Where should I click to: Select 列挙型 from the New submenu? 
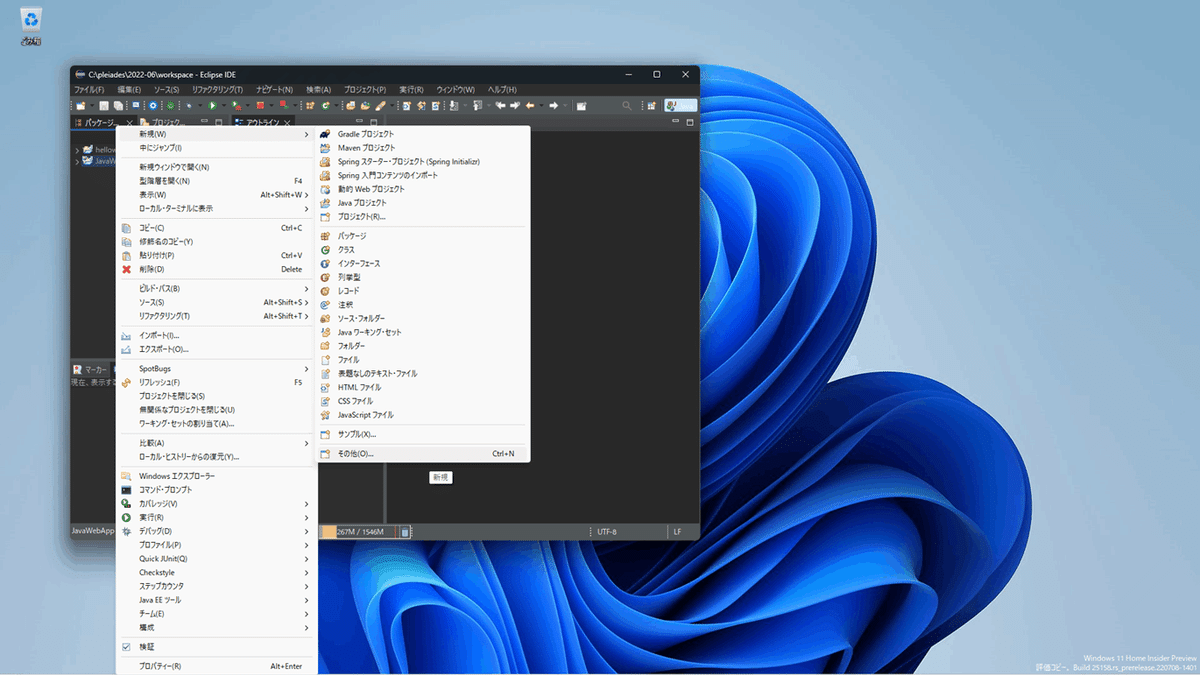423,277
